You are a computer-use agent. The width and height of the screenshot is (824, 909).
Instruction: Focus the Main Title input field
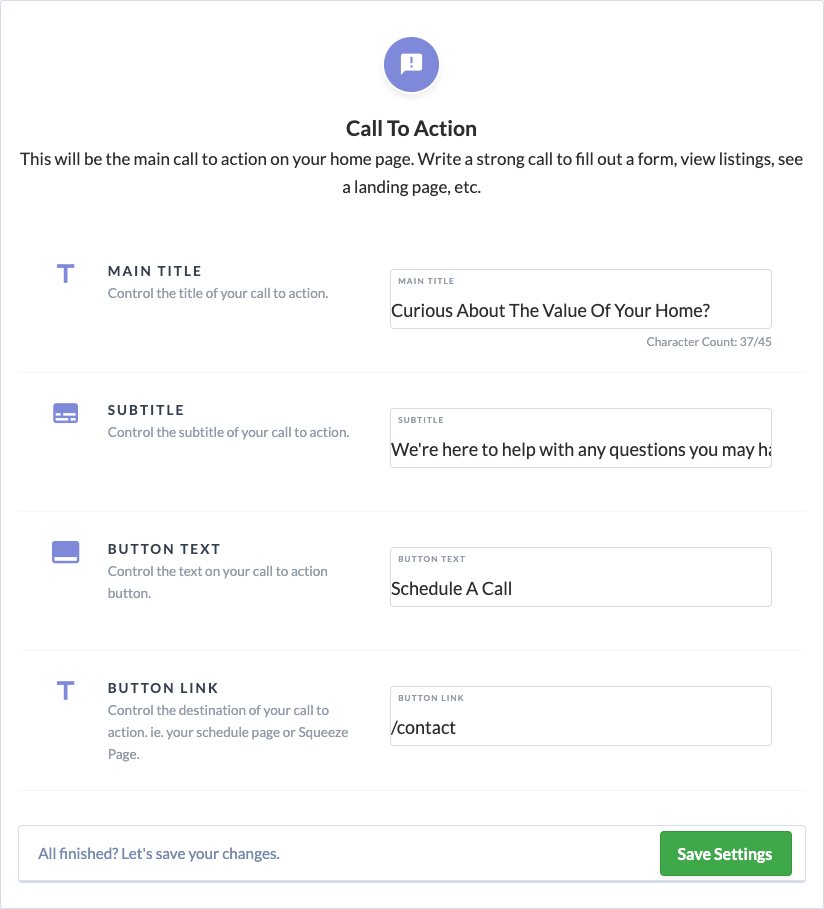[x=580, y=299]
